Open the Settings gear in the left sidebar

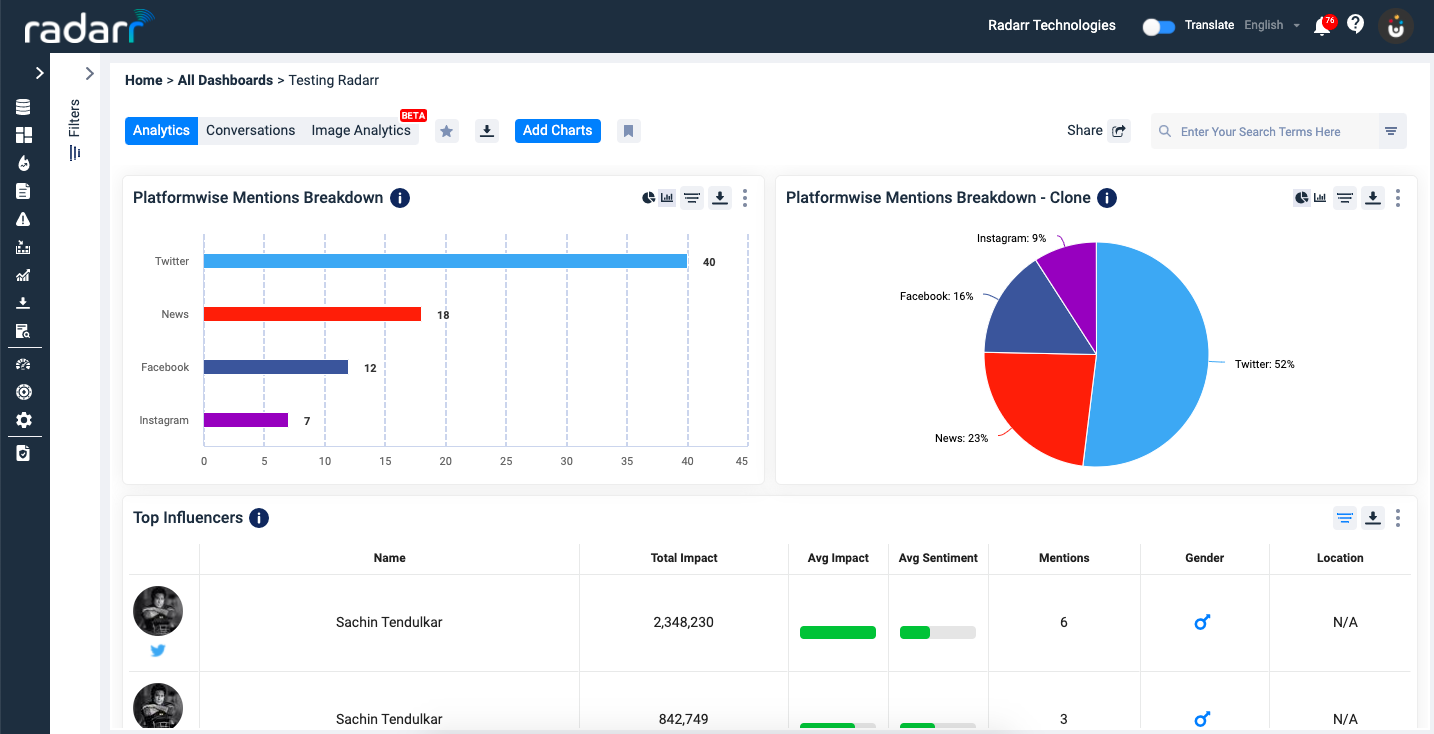tap(23, 420)
